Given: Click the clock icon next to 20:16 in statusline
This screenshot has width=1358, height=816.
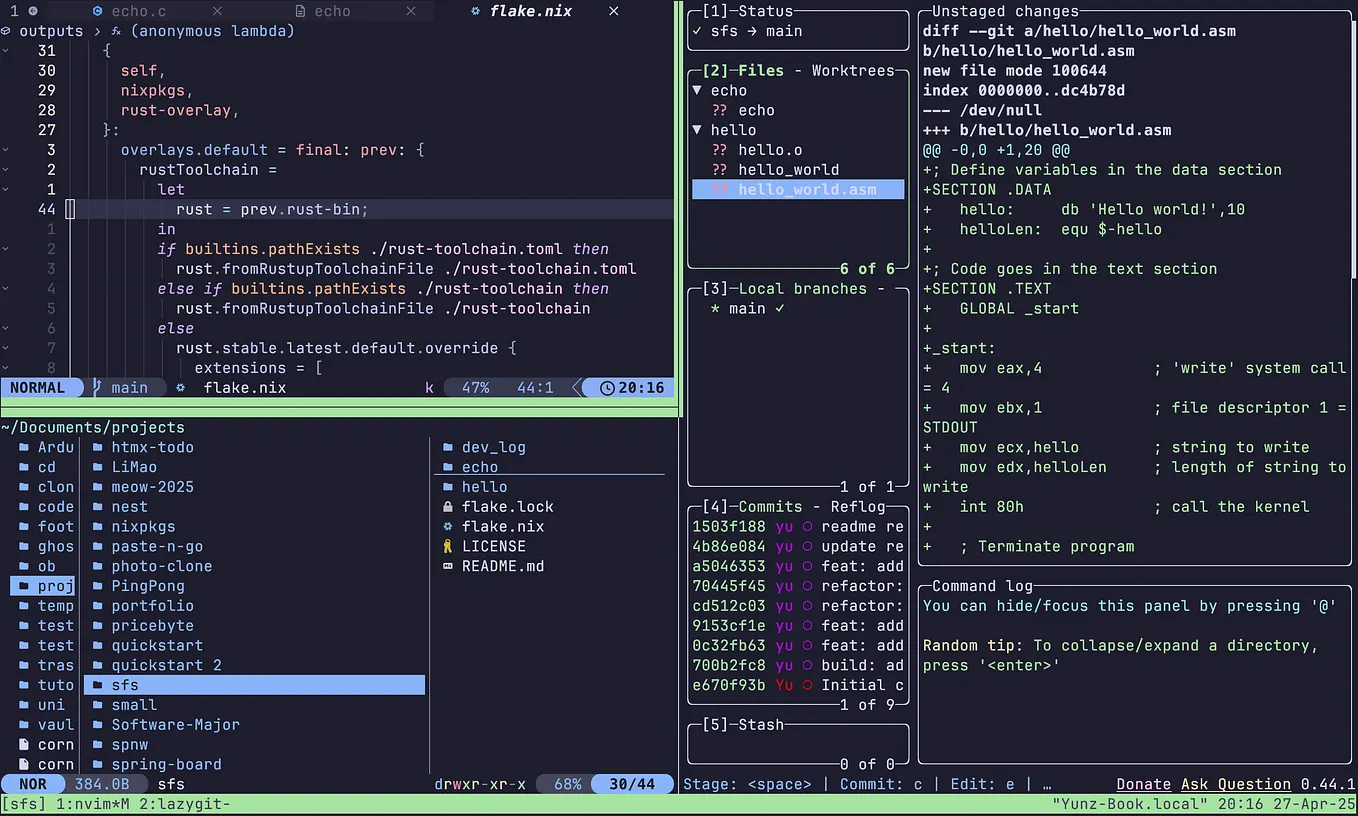Looking at the screenshot, I should (609, 387).
